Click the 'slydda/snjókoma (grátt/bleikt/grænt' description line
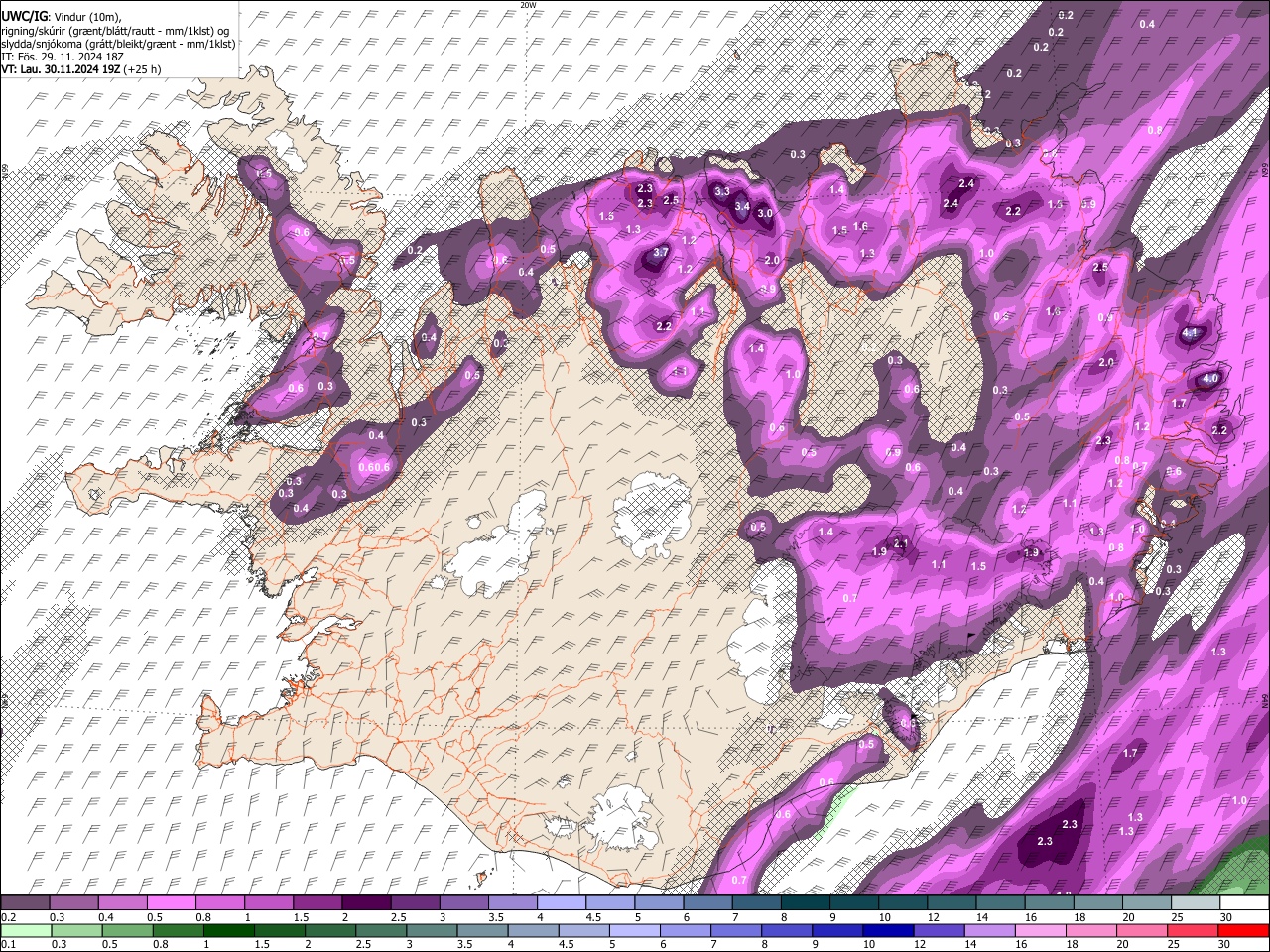 coord(118,43)
